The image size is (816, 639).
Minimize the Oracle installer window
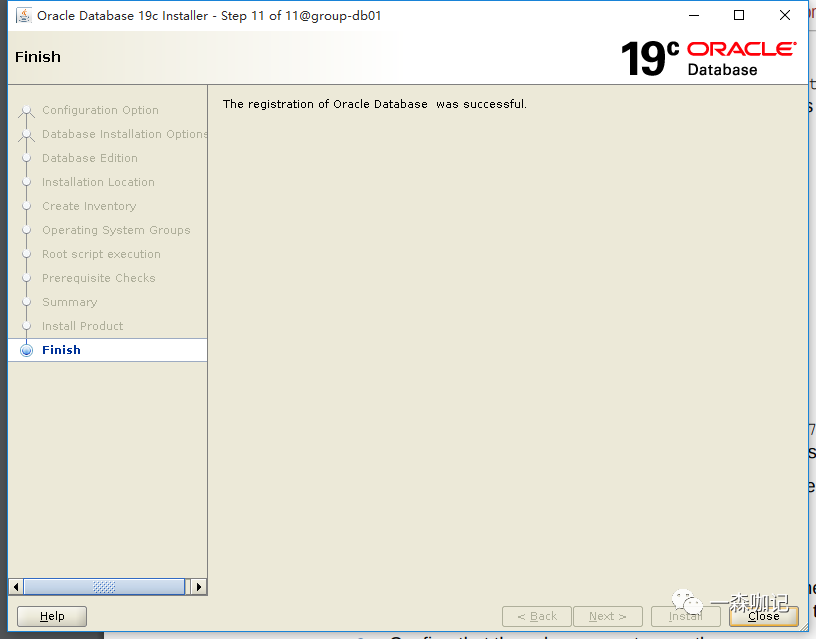pos(694,16)
